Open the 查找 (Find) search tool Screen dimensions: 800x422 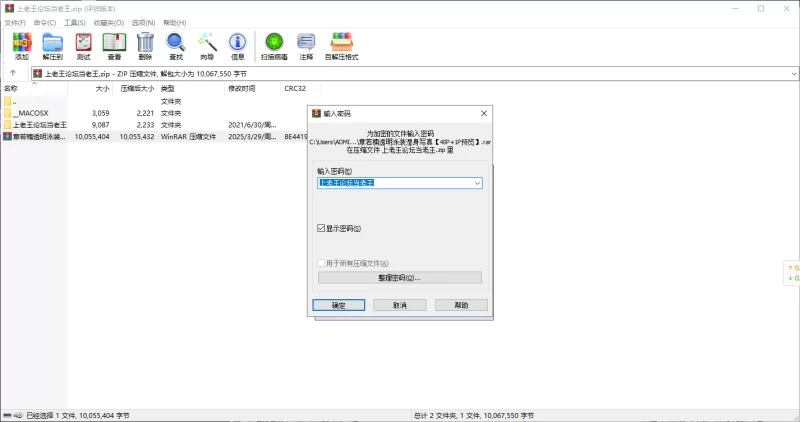point(175,45)
